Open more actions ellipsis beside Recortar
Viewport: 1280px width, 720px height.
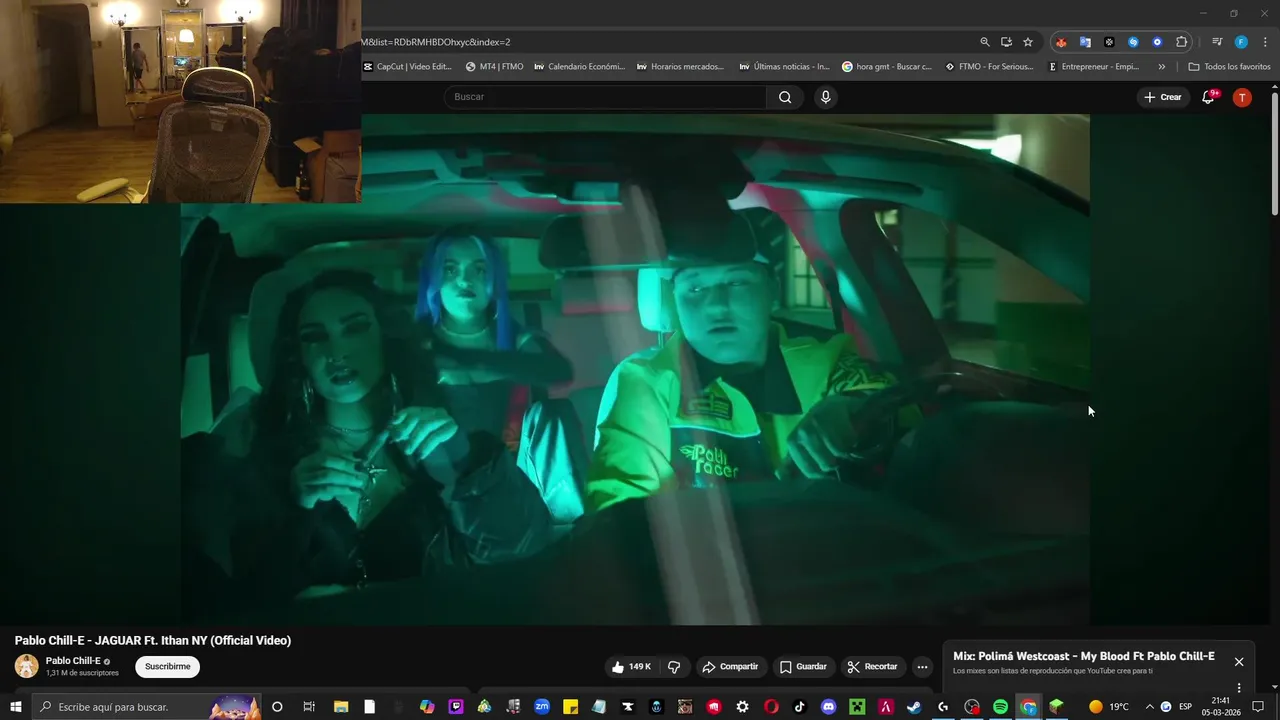(922, 667)
